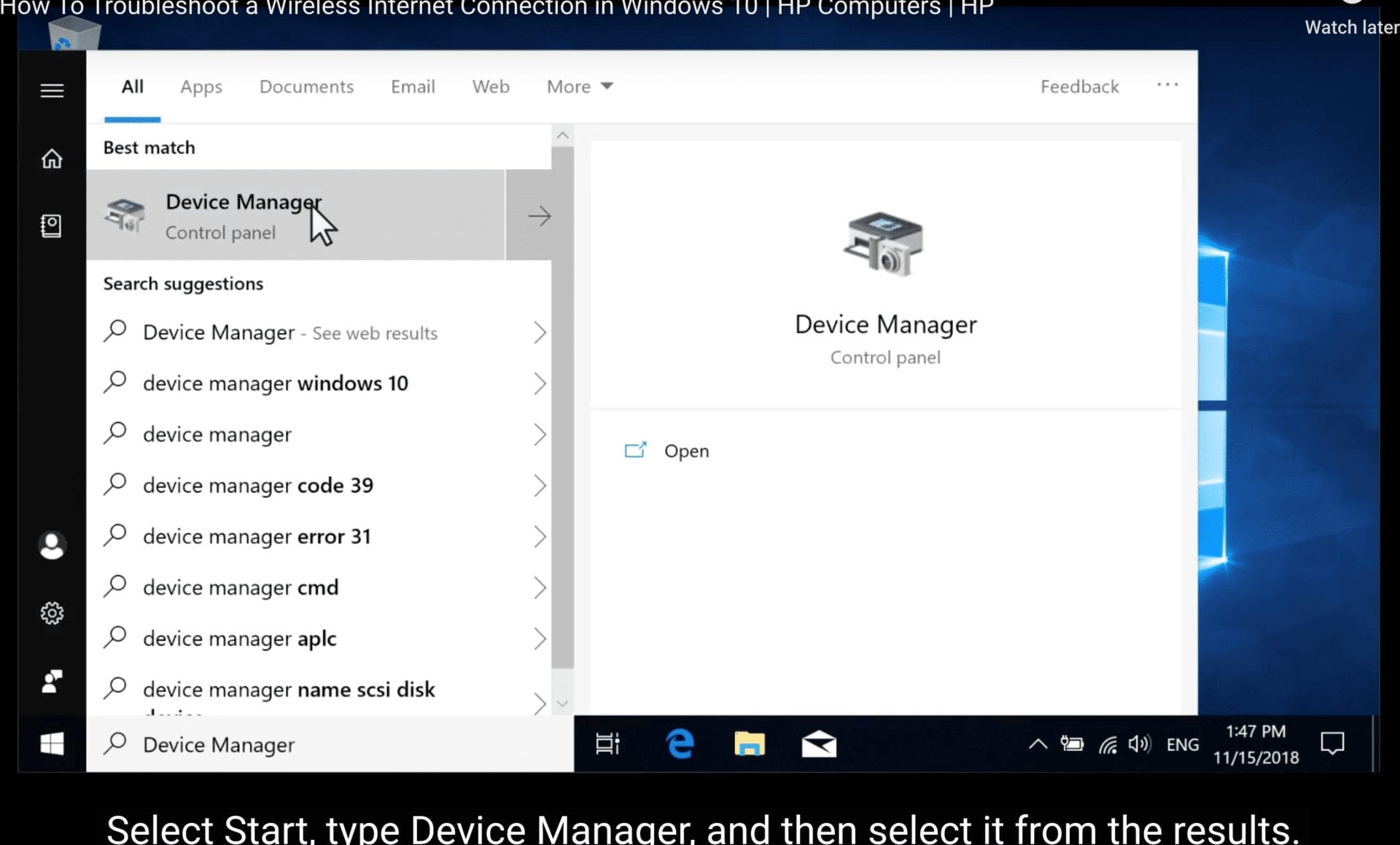Select the All tab
Image resolution: width=1400 pixels, height=845 pixels.
(132, 87)
